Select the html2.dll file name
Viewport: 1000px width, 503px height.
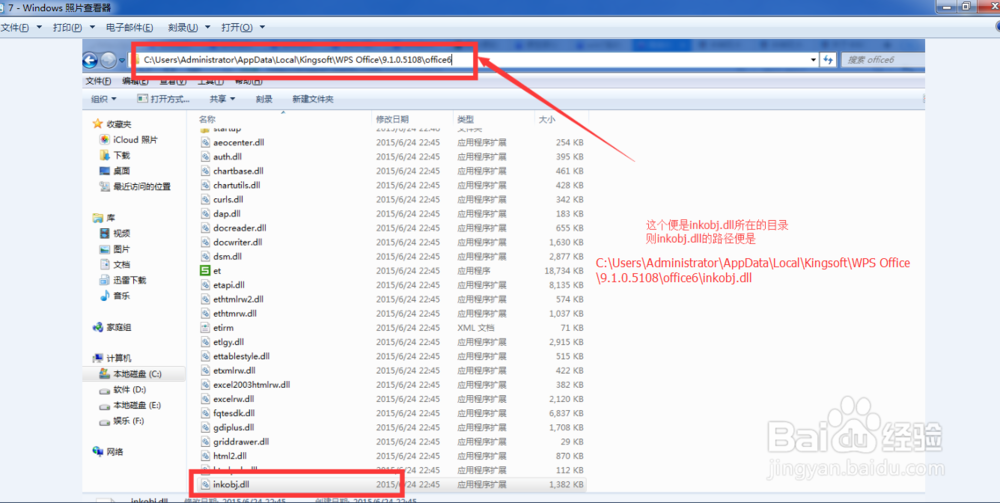(230, 456)
